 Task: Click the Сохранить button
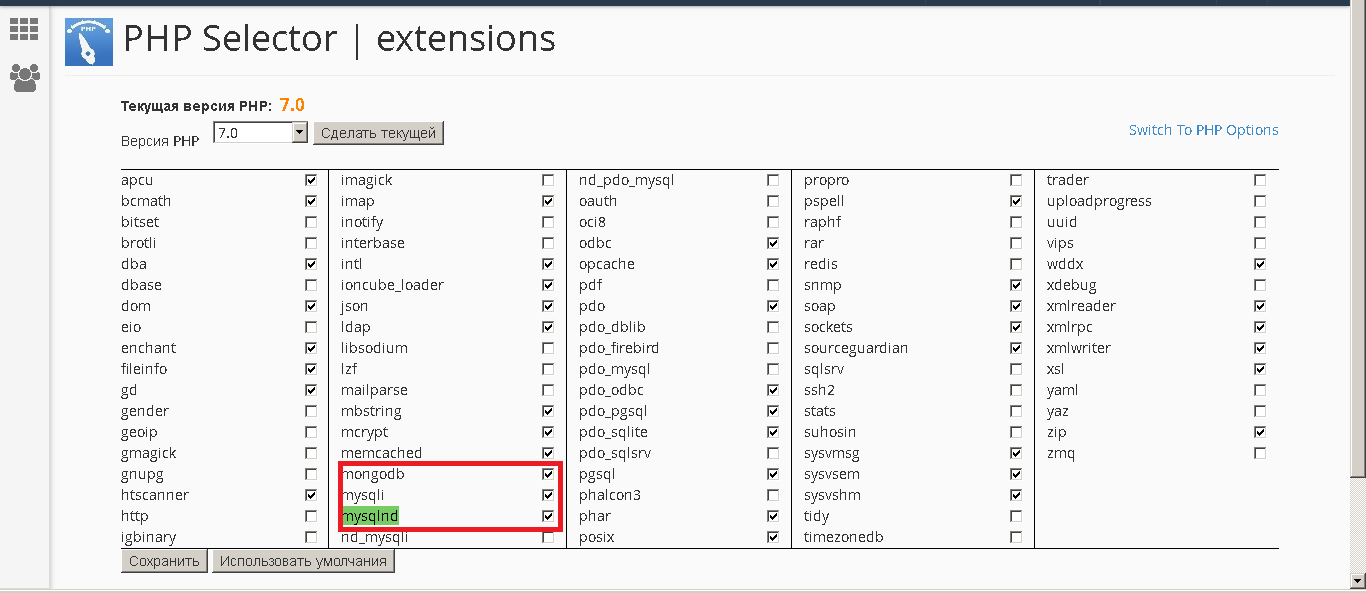(x=165, y=561)
